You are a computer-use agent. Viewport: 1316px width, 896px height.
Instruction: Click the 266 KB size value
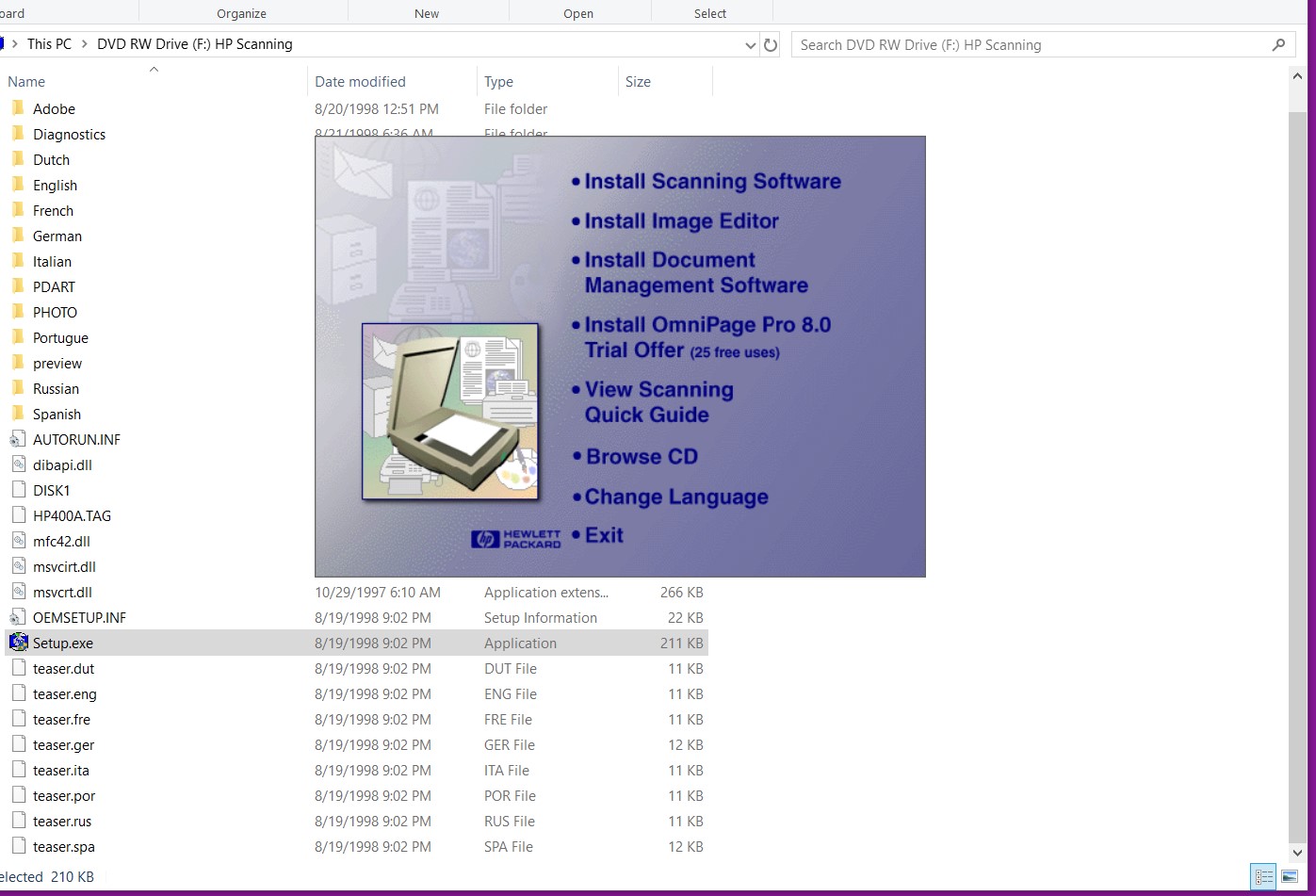(x=681, y=592)
